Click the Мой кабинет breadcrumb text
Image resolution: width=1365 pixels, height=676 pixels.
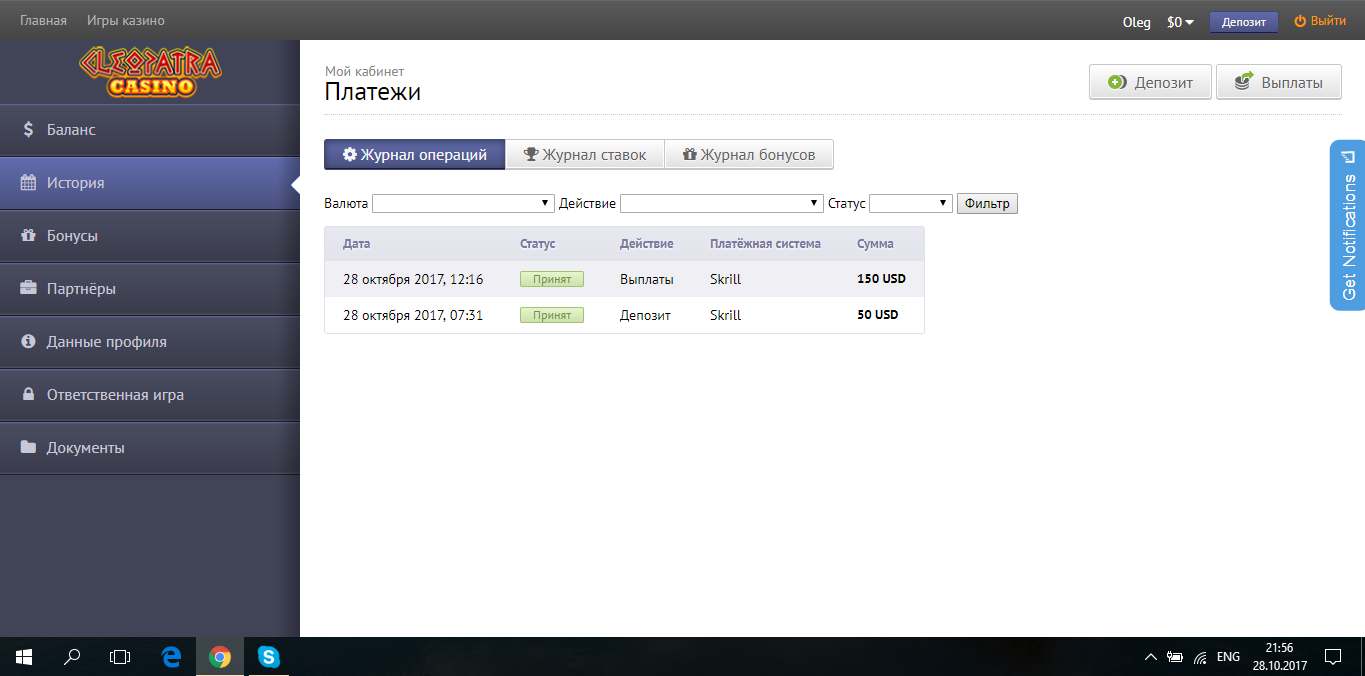(364, 71)
